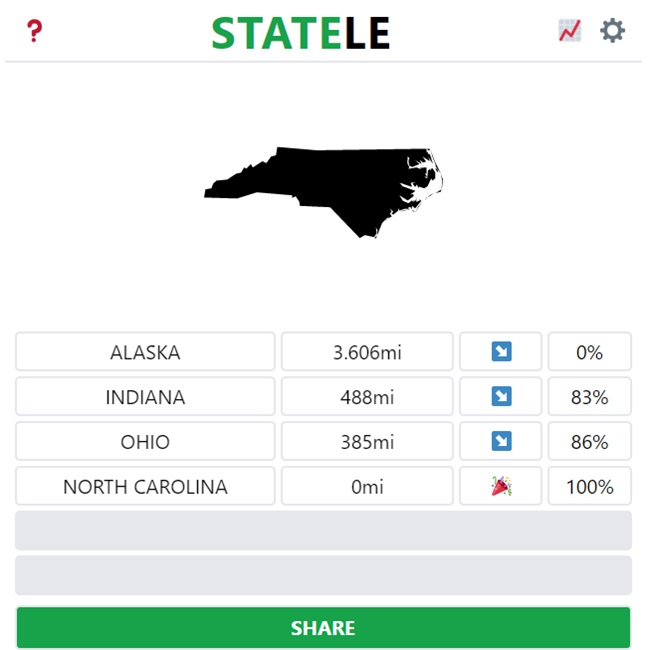This screenshot has width=650, height=650.
Task: Click the 100% proximity cell
Action: click(590, 487)
